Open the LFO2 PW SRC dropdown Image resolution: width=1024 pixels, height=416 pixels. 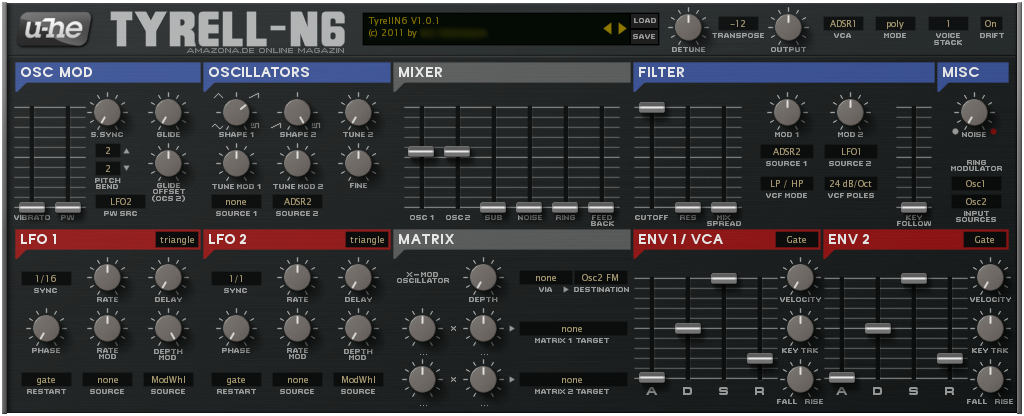coord(121,202)
